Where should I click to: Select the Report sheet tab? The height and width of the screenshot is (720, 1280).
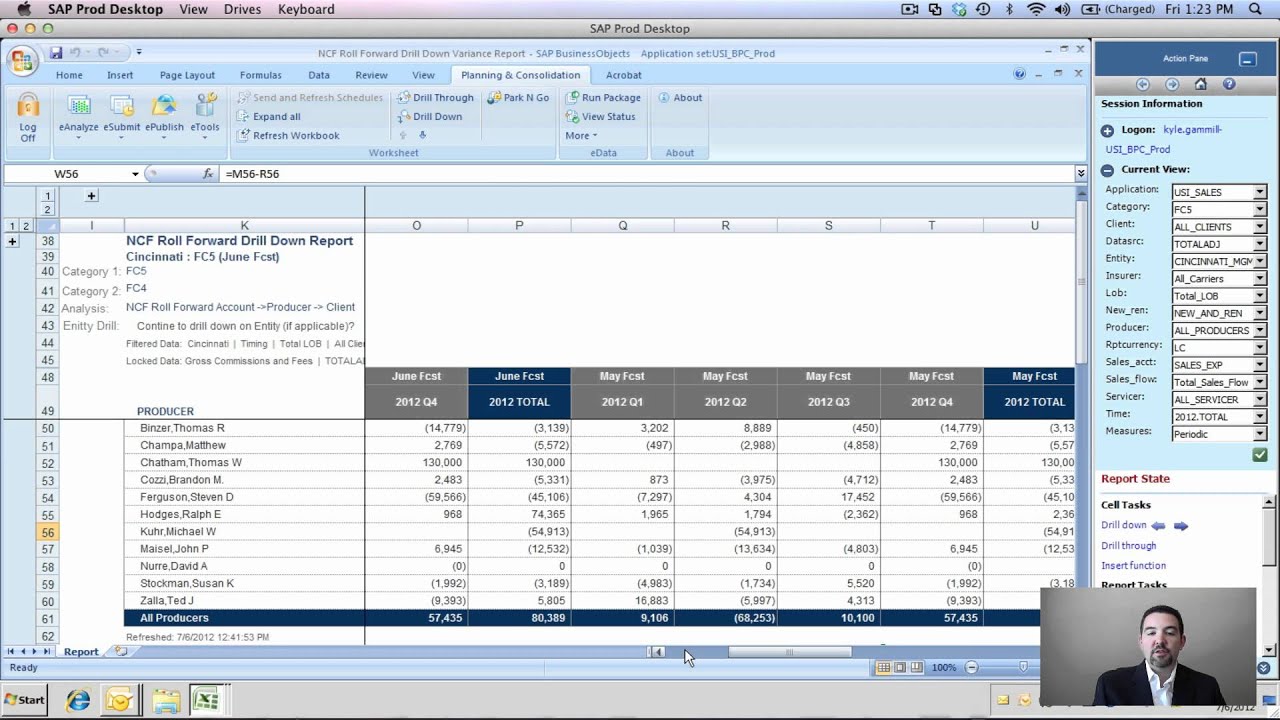coord(81,651)
